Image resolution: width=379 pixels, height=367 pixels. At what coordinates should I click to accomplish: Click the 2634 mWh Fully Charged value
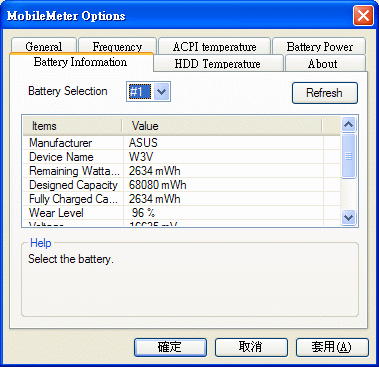[x=155, y=199]
